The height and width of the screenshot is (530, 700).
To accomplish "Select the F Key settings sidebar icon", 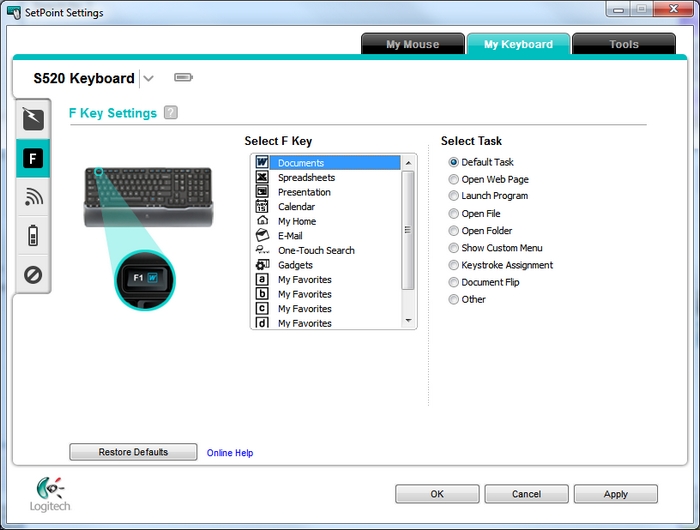I will pos(33,159).
